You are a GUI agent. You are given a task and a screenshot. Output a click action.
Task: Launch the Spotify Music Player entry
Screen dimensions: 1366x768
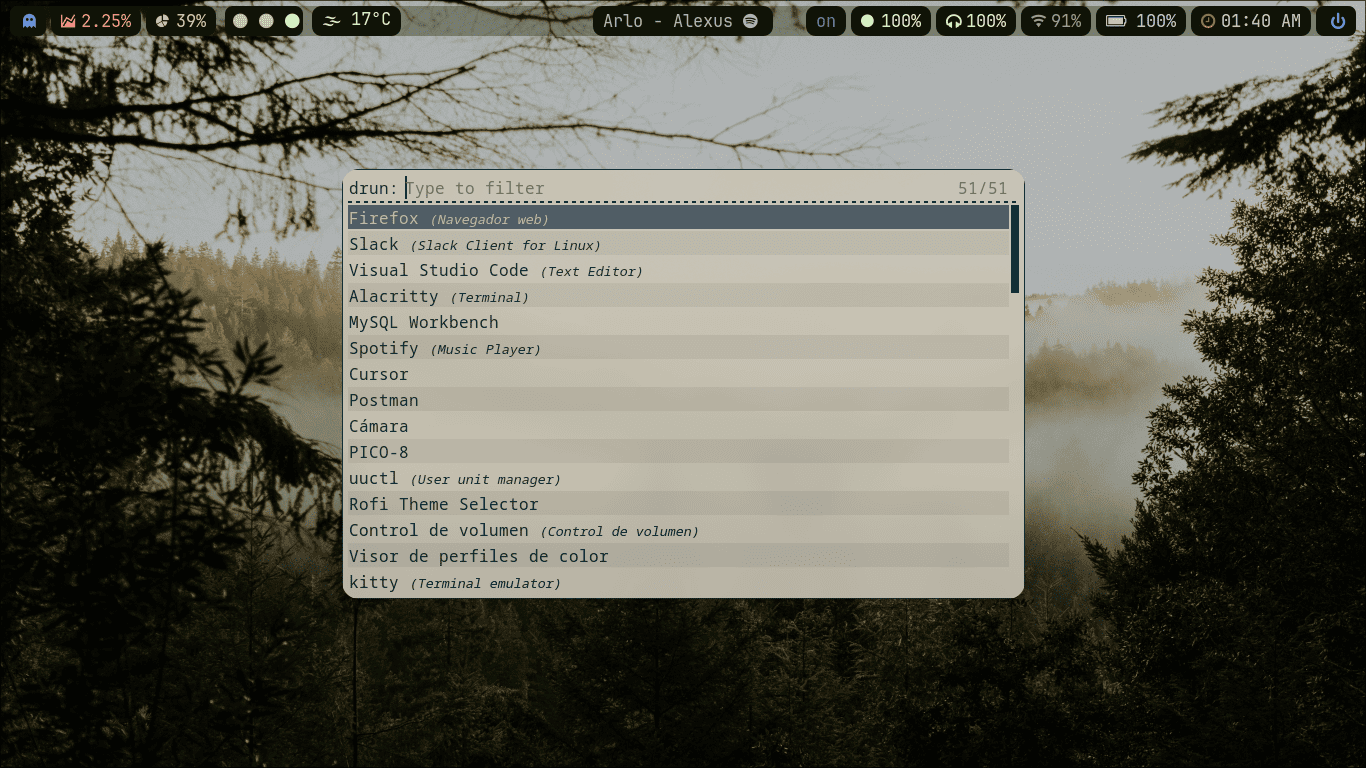[x=678, y=348]
